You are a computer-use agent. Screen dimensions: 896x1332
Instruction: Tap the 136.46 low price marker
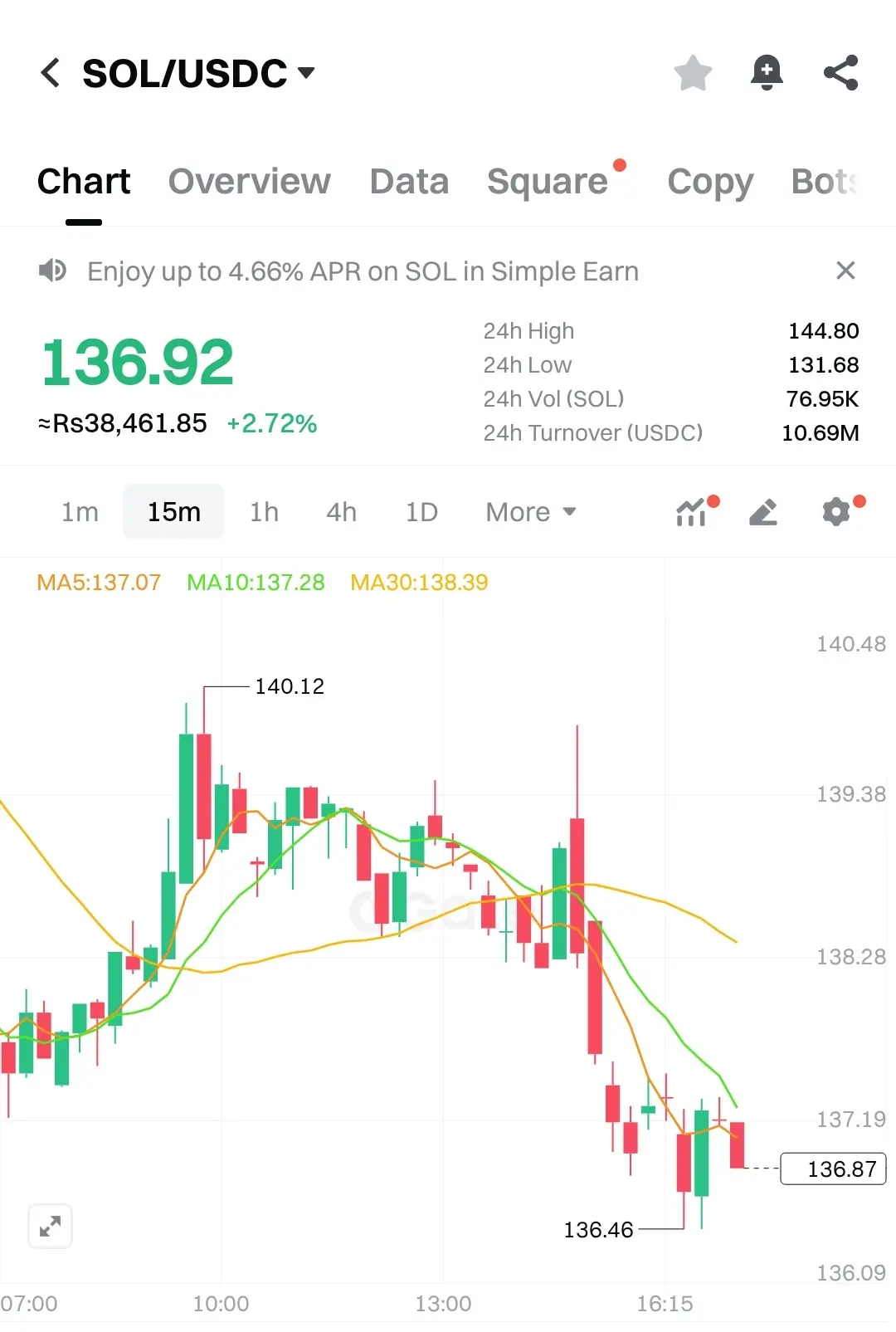pos(598,1230)
